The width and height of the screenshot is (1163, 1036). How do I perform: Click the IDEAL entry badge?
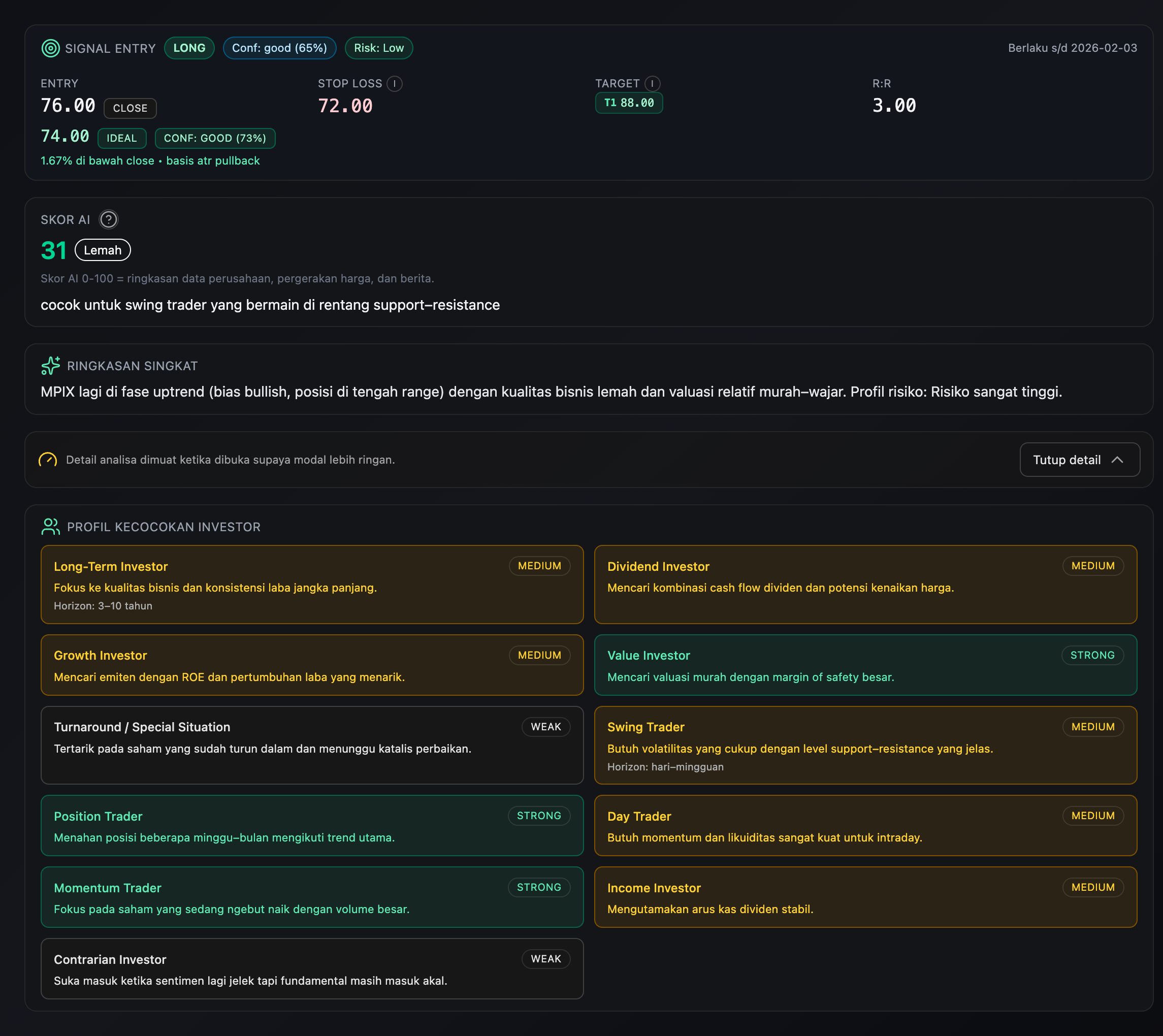coord(121,138)
